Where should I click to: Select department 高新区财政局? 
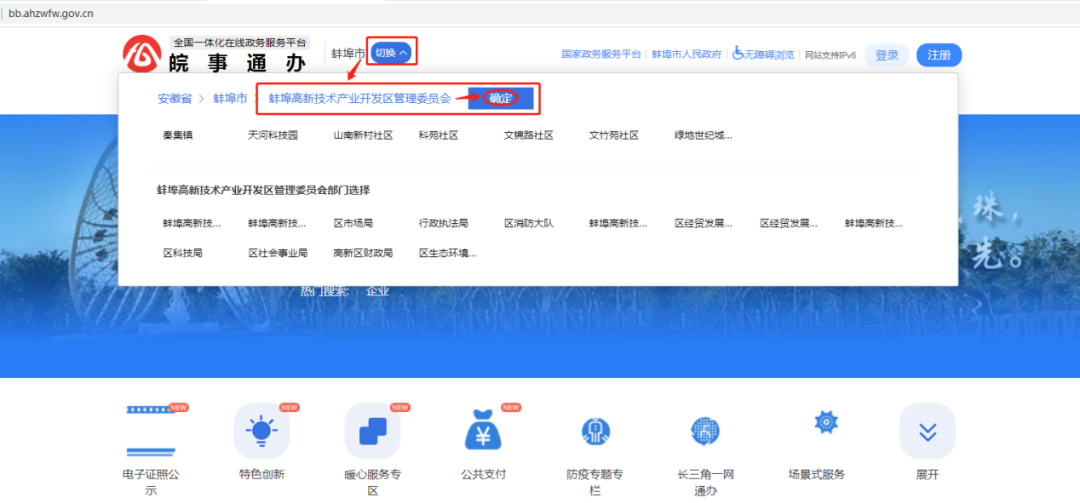click(363, 253)
